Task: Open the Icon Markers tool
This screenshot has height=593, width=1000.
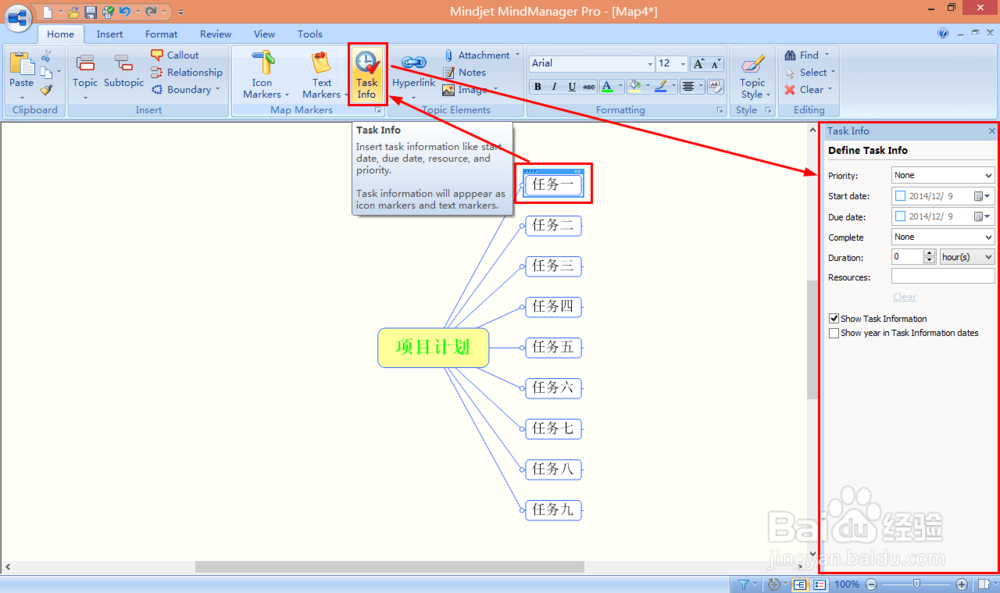Action: click(x=262, y=75)
